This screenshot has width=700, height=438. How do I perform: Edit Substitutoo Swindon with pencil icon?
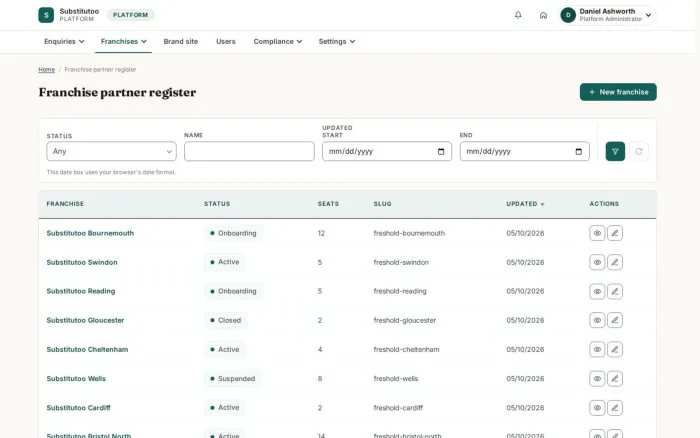(615, 262)
